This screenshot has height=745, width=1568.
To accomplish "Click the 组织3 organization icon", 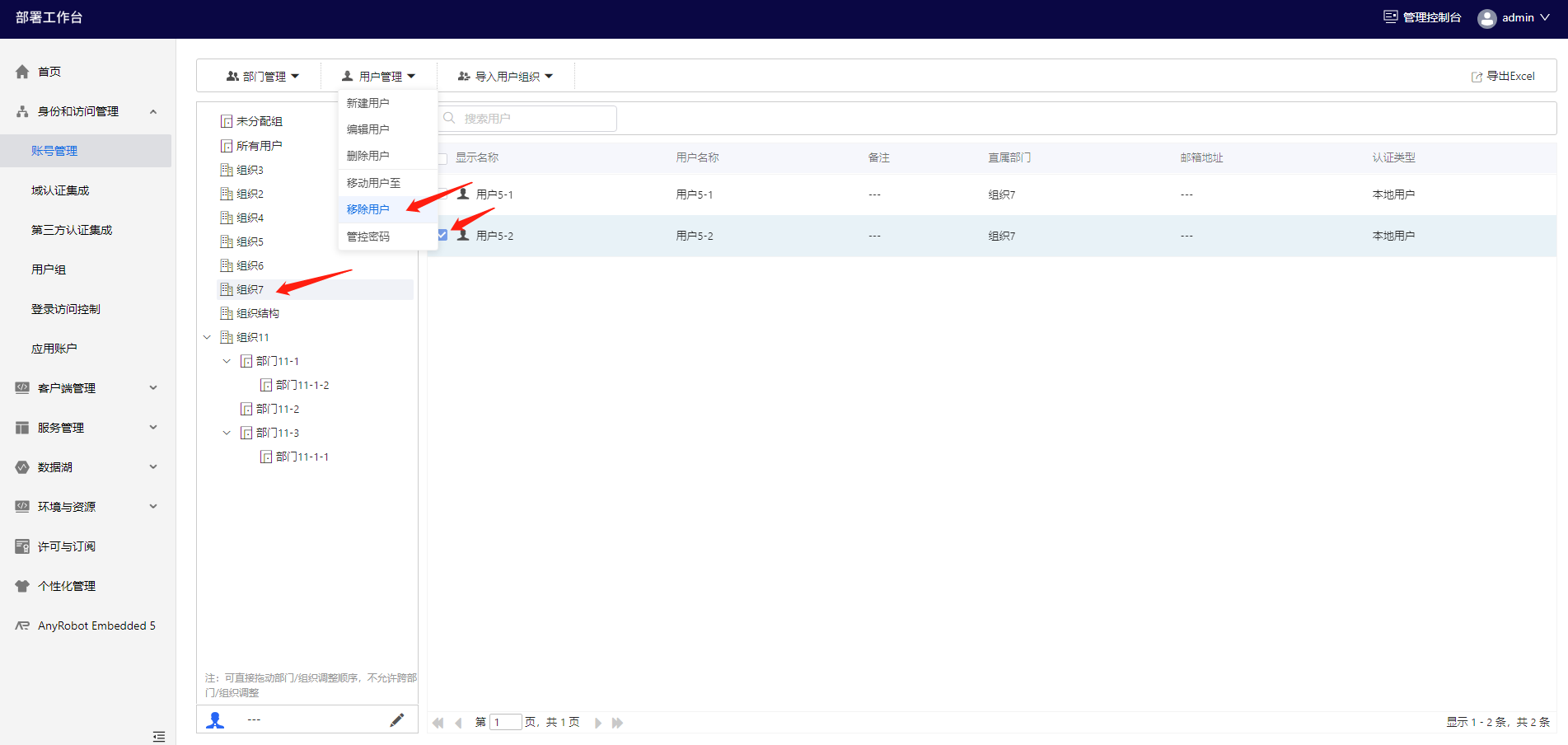I will pos(227,170).
